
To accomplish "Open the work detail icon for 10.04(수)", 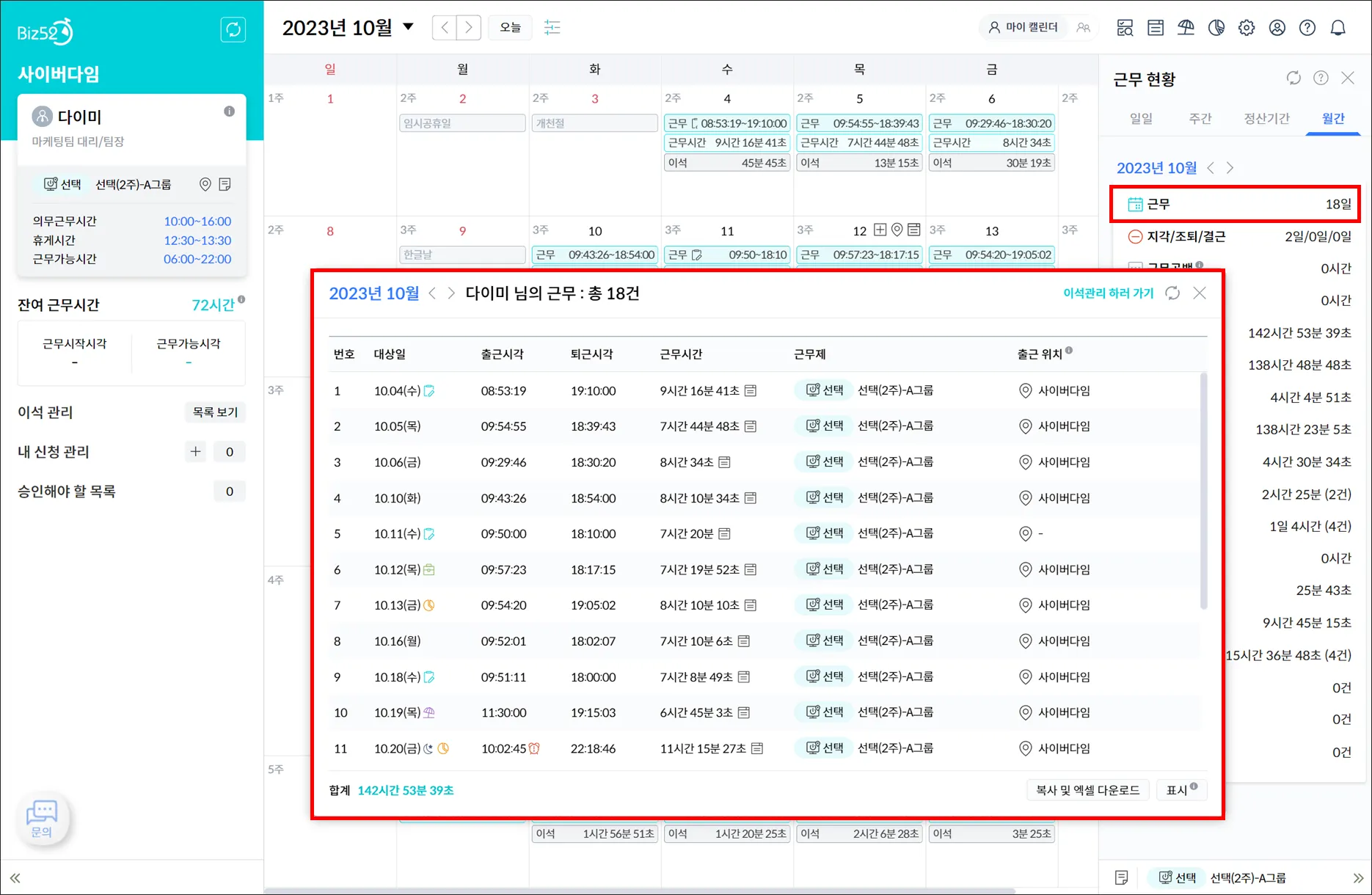I will 751,391.
